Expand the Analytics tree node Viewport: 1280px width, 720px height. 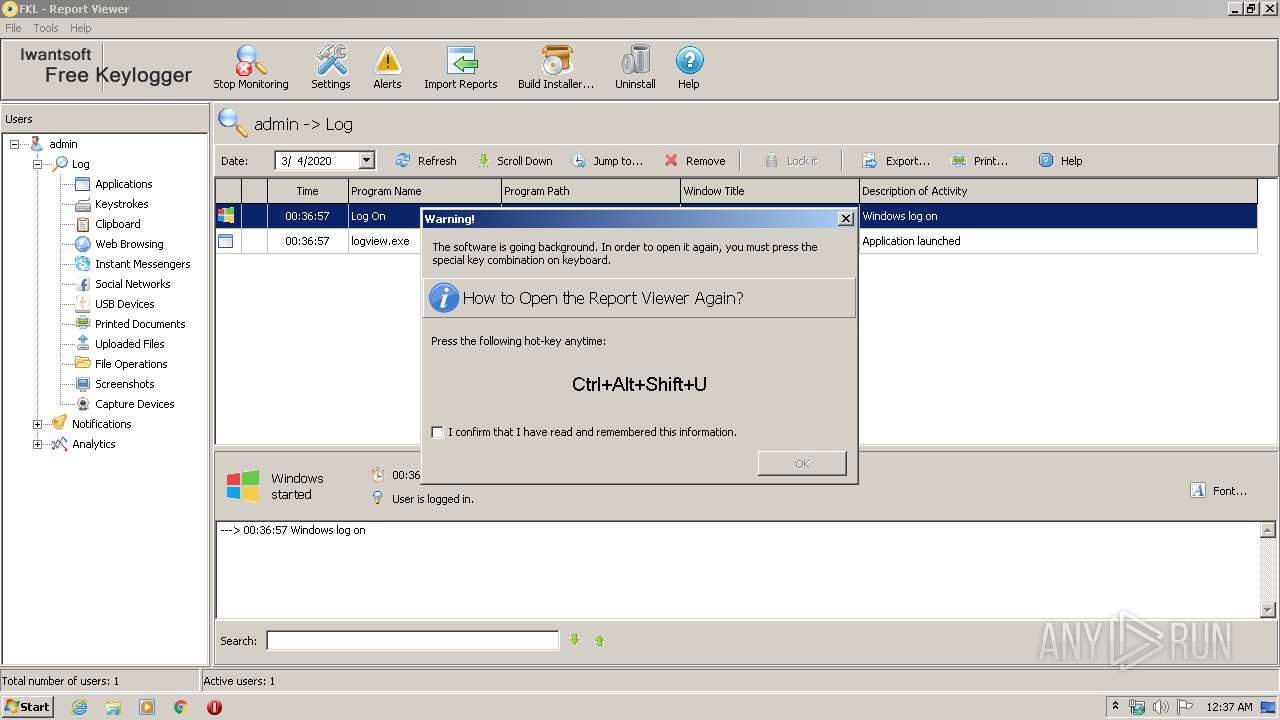pos(38,444)
